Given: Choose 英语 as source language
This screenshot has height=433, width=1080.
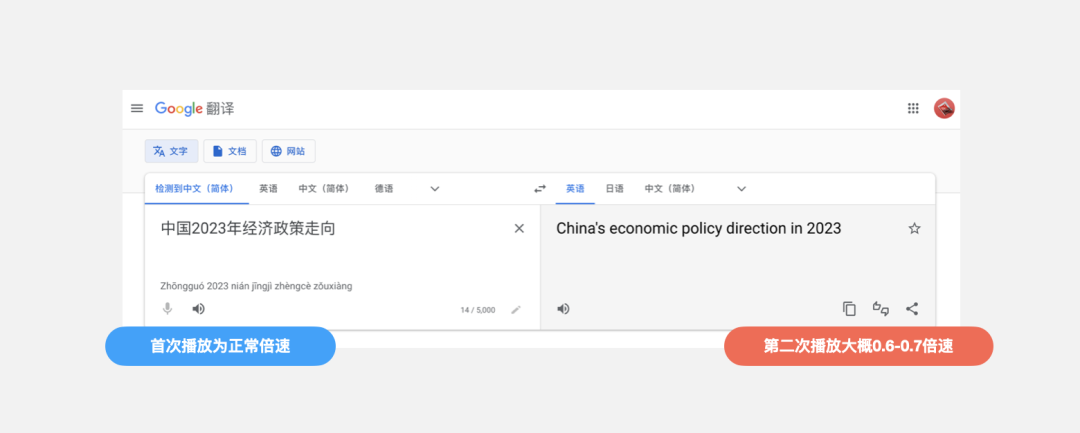Looking at the screenshot, I should [x=268, y=189].
